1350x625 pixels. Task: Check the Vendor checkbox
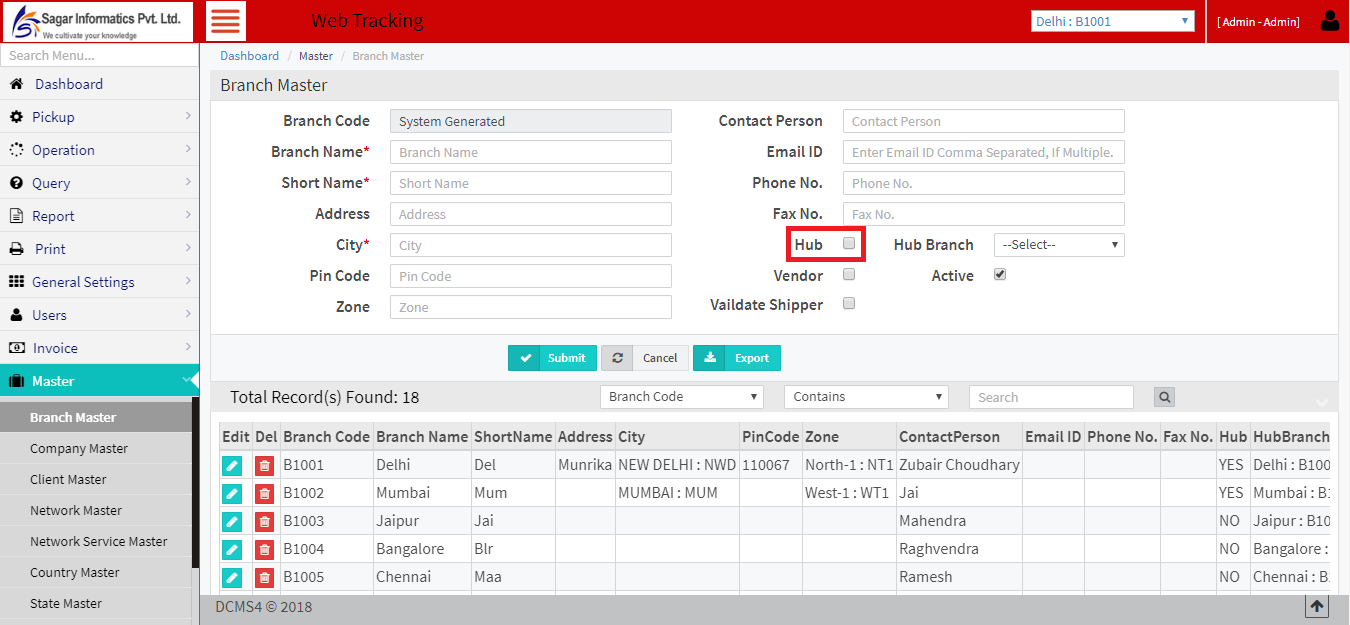(848, 274)
